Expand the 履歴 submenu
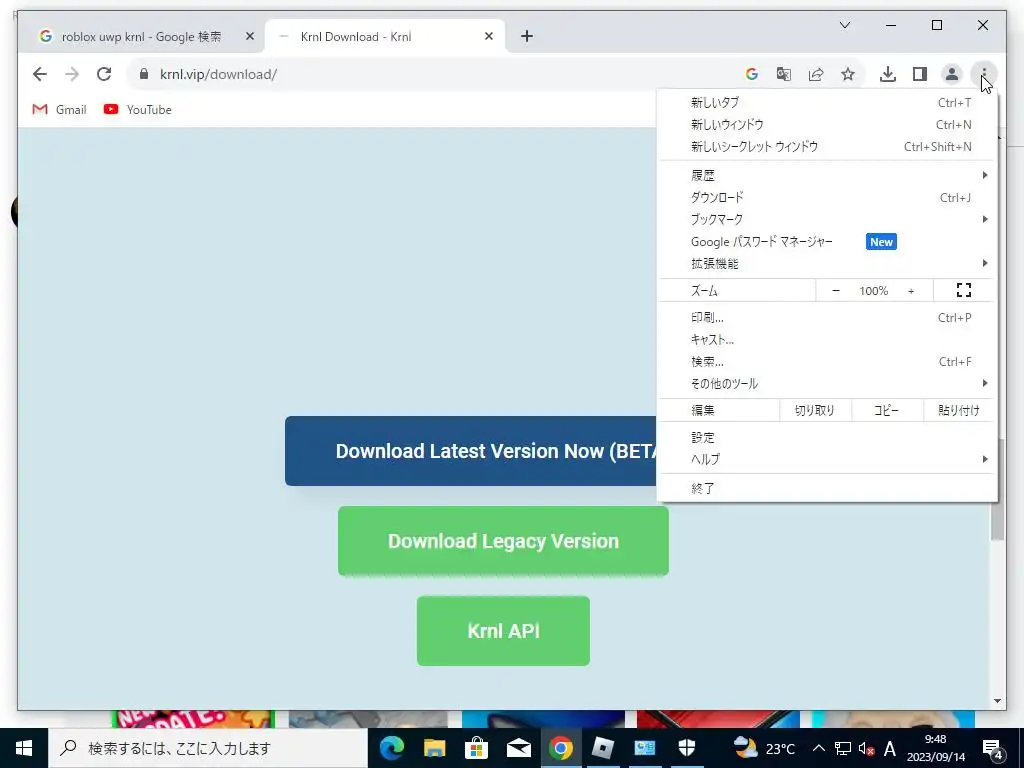 [x=827, y=175]
